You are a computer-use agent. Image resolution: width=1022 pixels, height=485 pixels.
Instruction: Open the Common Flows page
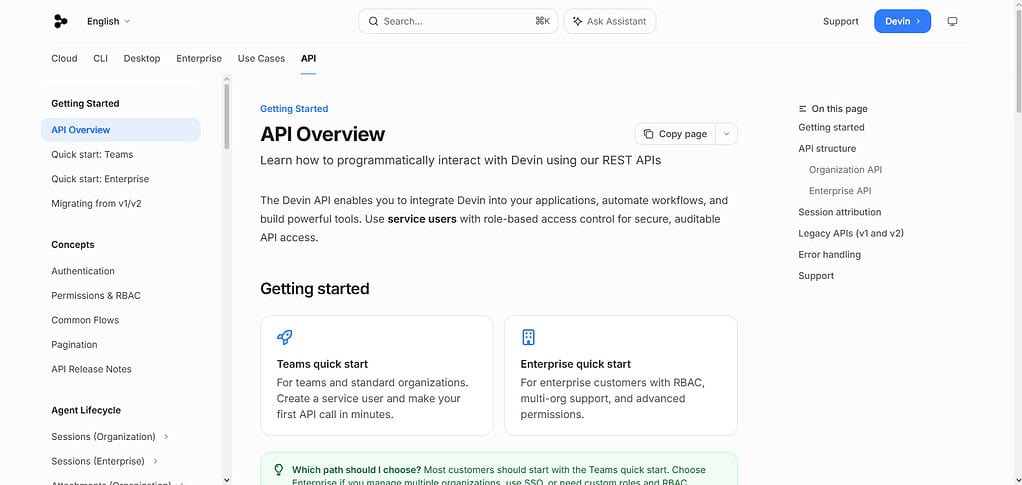(x=85, y=320)
